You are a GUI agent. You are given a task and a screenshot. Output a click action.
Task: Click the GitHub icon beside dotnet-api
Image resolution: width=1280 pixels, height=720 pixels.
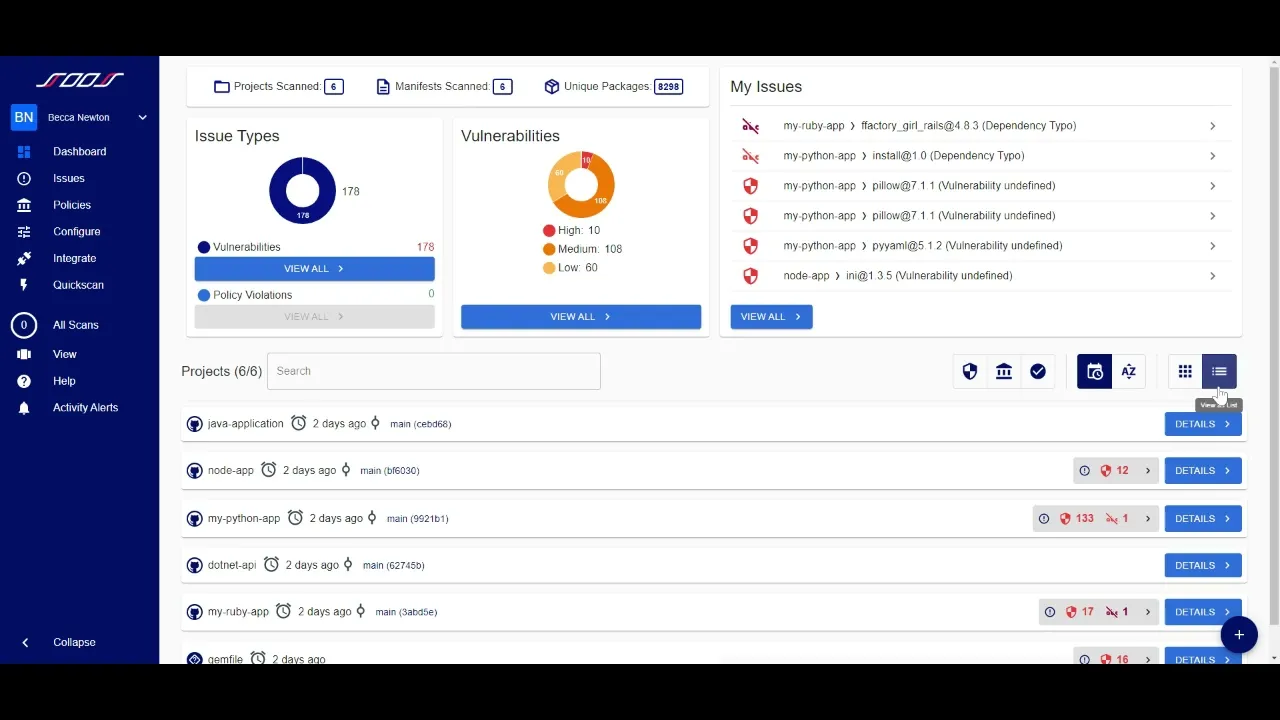click(195, 566)
